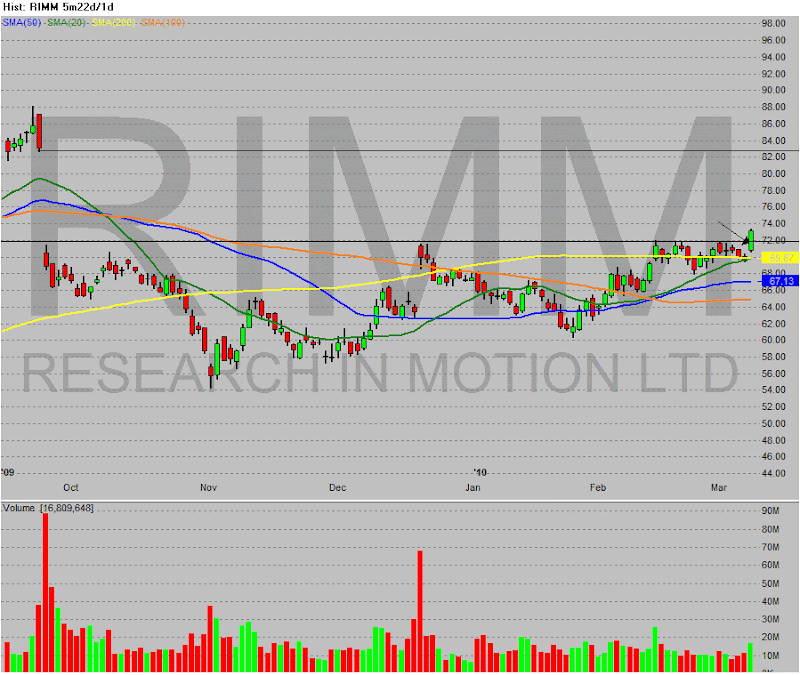The width and height of the screenshot is (800, 675).
Task: Click the tallest red volume bar in October
Action: coord(45,592)
